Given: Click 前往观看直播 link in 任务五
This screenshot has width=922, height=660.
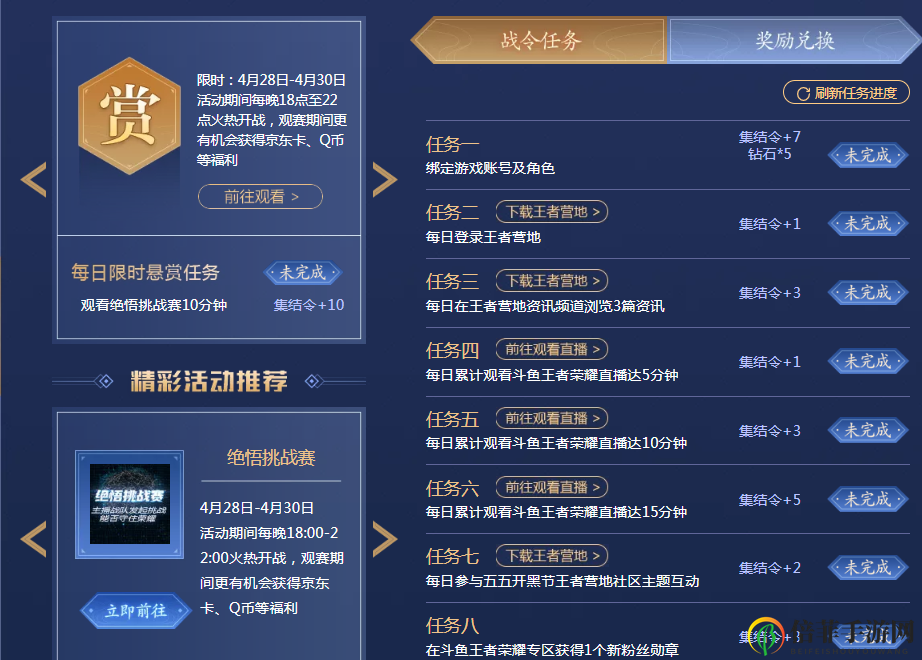Looking at the screenshot, I should click(x=552, y=418).
